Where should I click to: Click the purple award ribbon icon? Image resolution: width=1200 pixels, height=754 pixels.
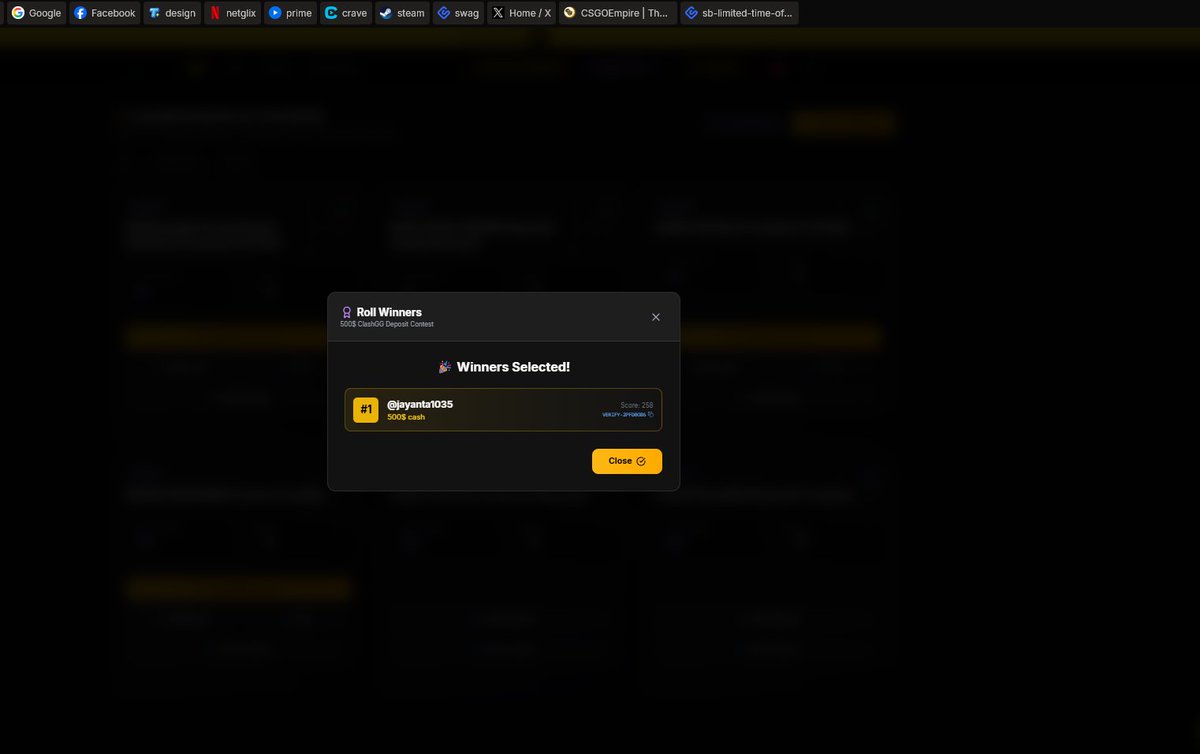pyautogui.click(x=346, y=312)
